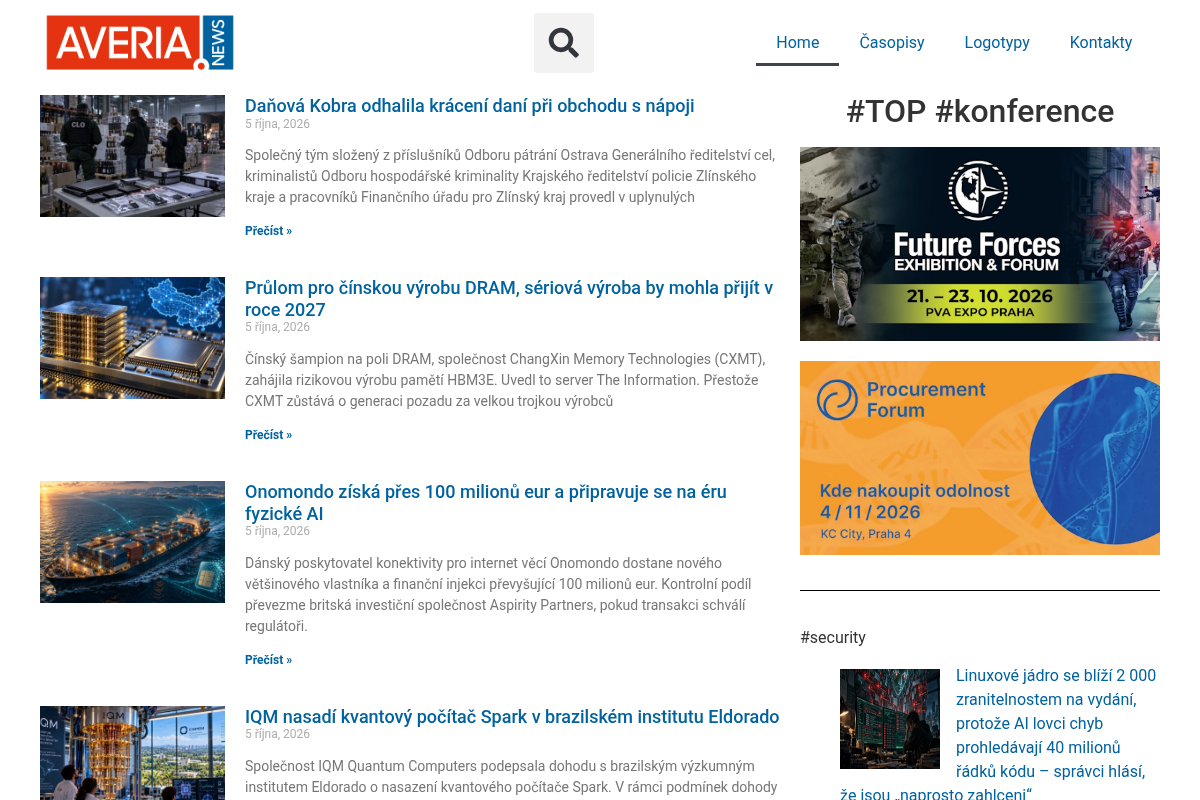Open the Procurement Forum banner

[x=980, y=458]
